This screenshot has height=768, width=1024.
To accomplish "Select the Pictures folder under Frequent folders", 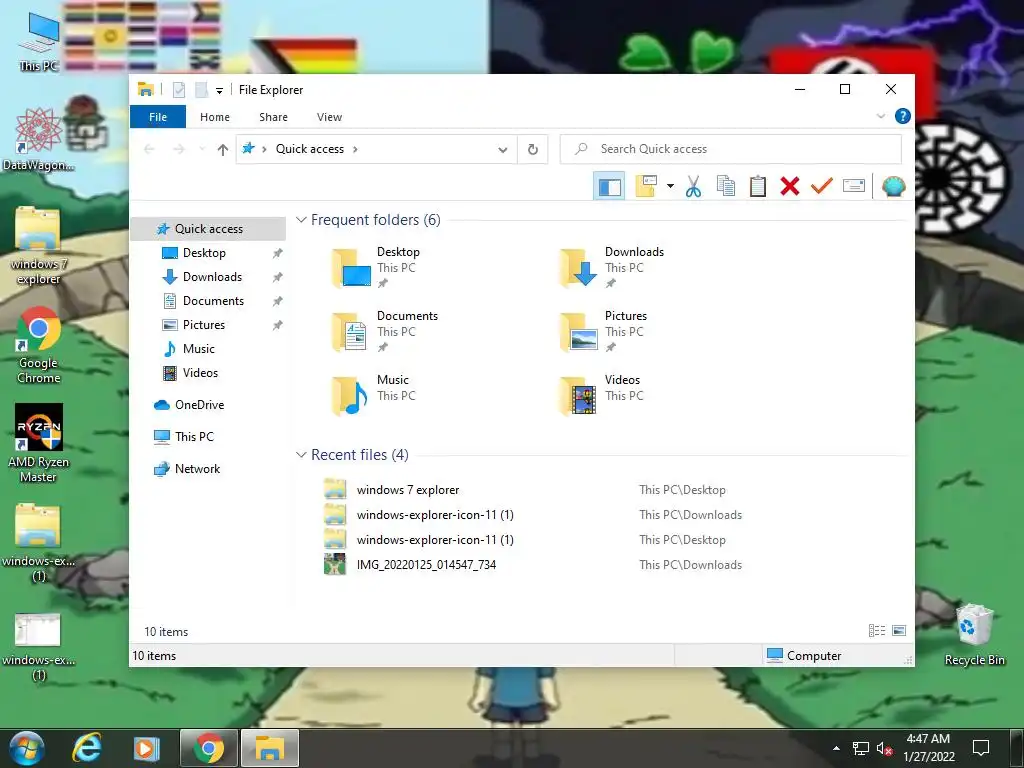I will click(x=605, y=332).
